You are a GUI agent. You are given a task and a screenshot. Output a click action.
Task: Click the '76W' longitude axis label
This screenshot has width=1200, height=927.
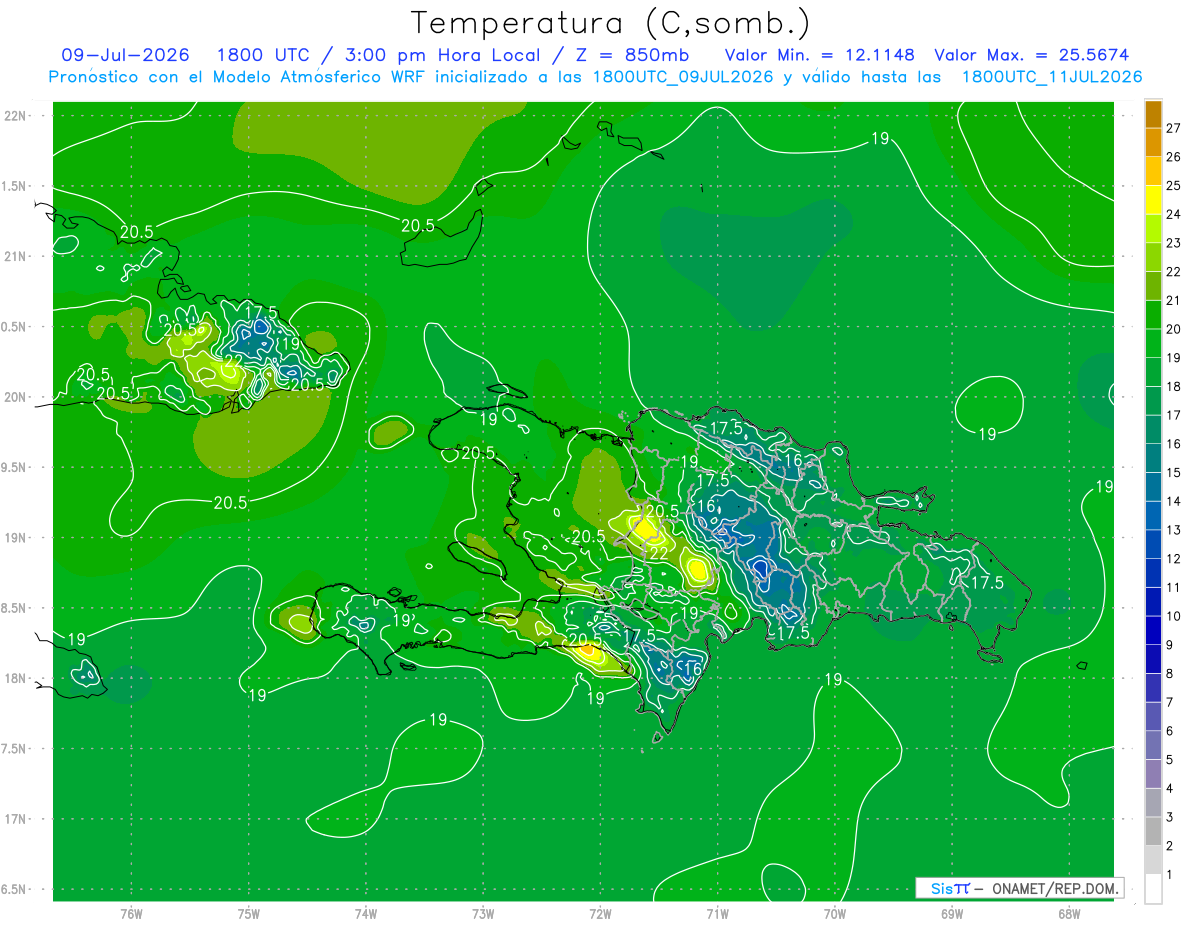point(131,913)
